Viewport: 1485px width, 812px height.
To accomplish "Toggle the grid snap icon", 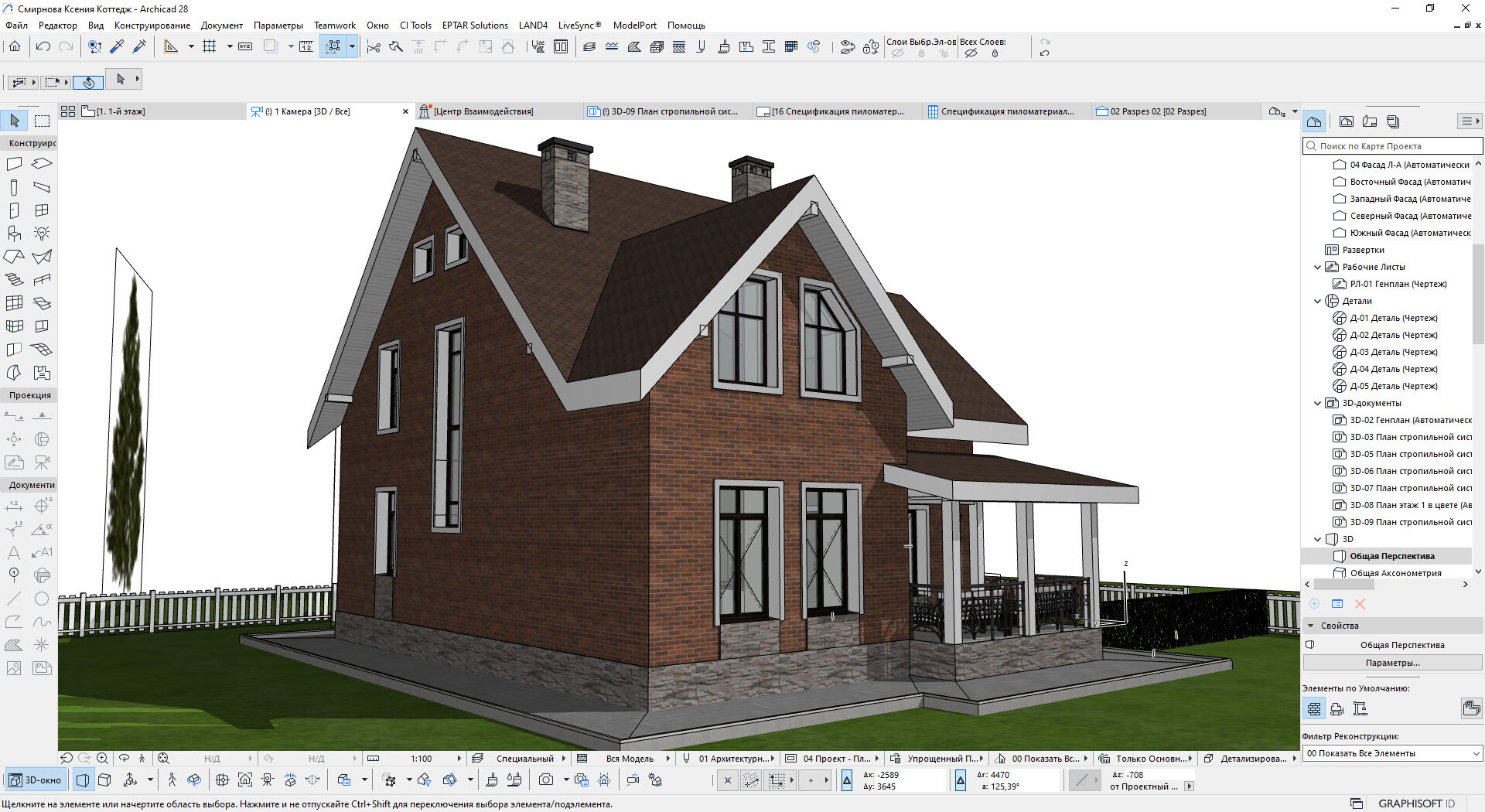I will click(209, 47).
